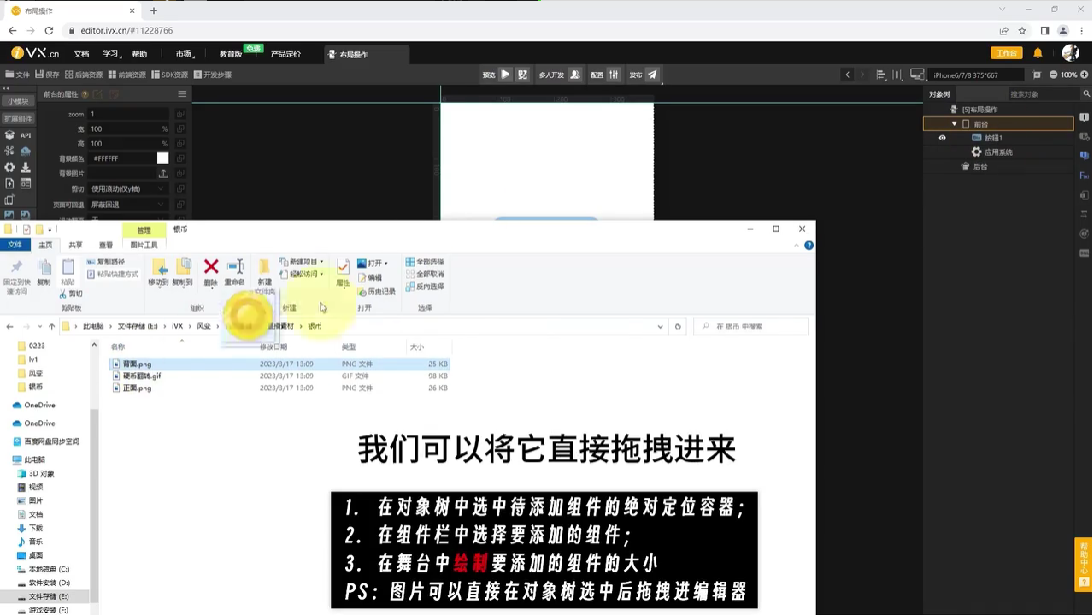Click the zoom value input field
Screen dimensions: 1092x615
(128, 114)
